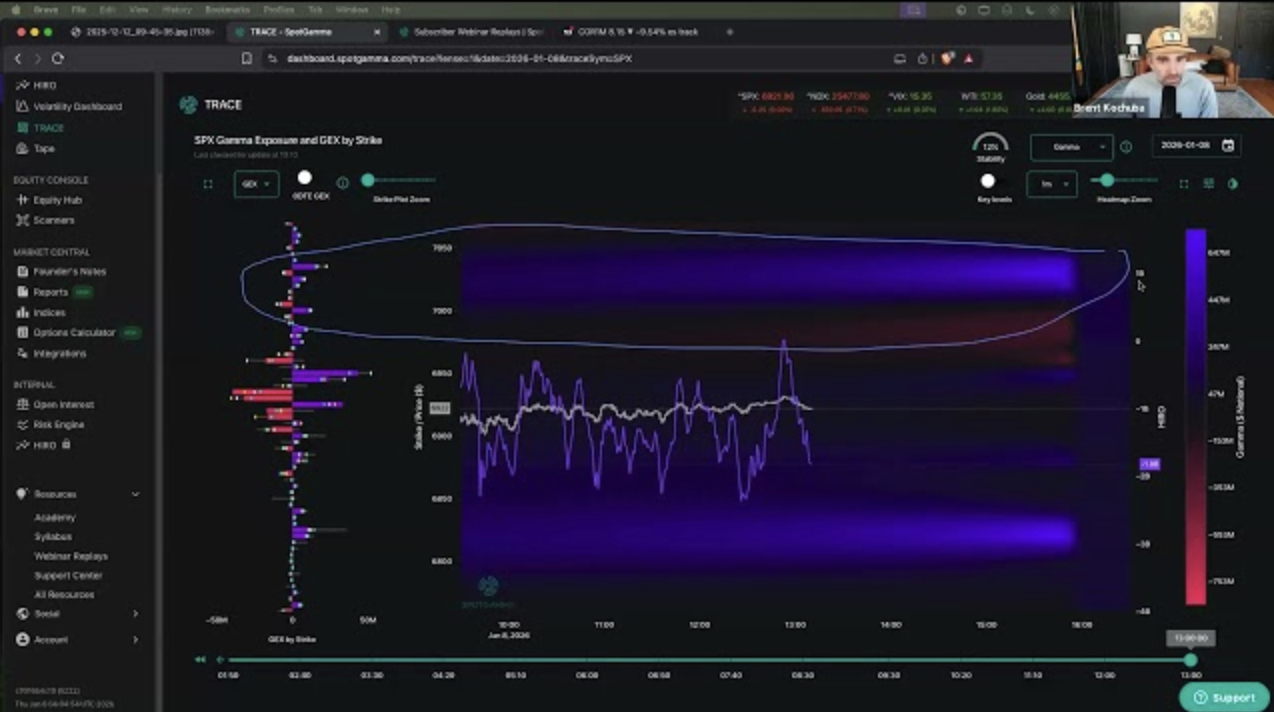Open the calendar date picker icon
The image size is (1274, 712).
pyautogui.click(x=1228, y=146)
